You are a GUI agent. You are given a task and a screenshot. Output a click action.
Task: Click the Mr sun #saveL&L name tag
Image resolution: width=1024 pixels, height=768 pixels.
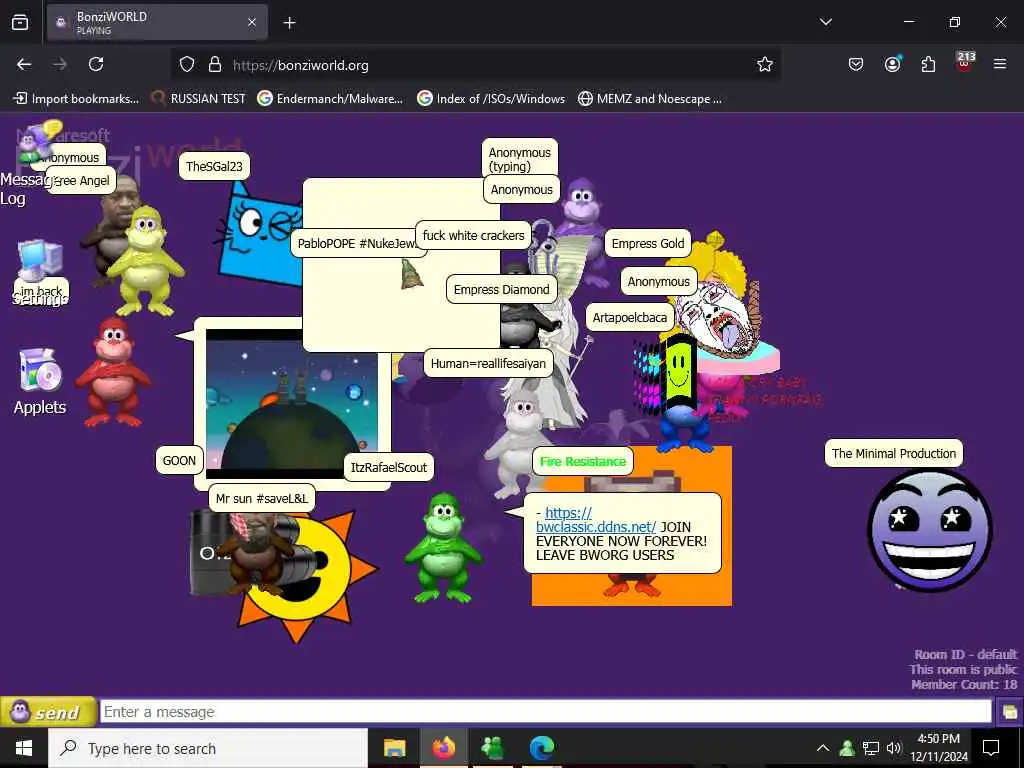(x=261, y=498)
